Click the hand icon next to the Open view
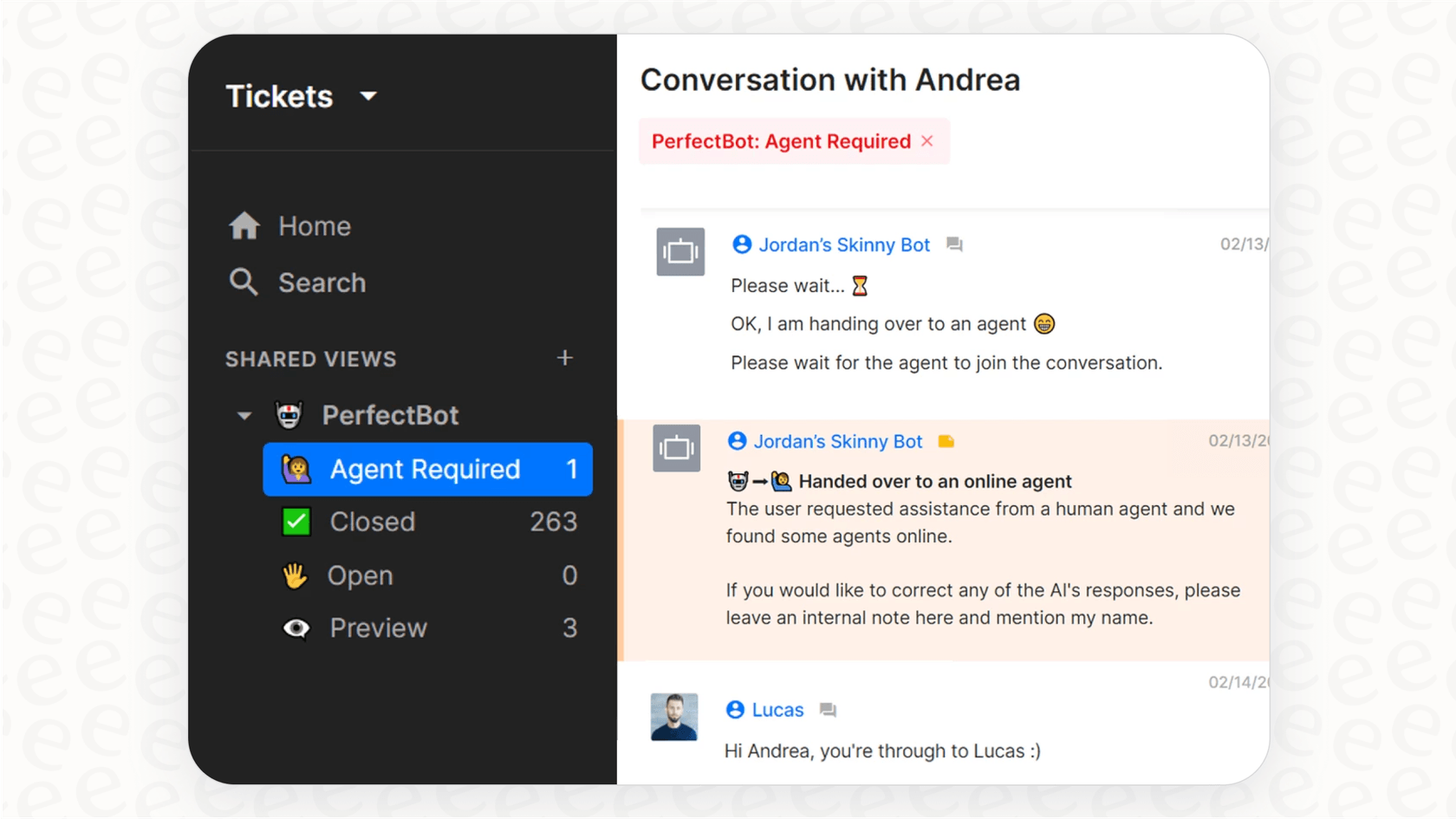The height and width of the screenshot is (819, 1456). [296, 575]
